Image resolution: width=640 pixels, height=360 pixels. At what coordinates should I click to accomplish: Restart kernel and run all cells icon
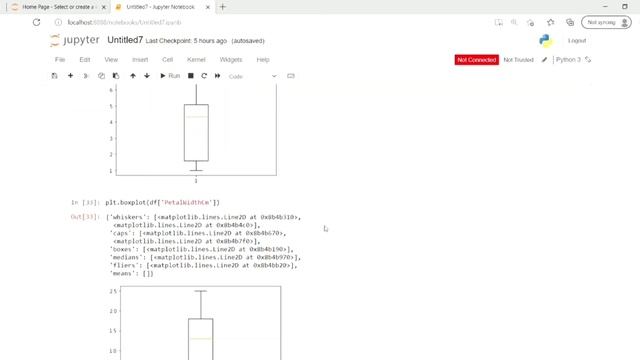[x=218, y=76]
